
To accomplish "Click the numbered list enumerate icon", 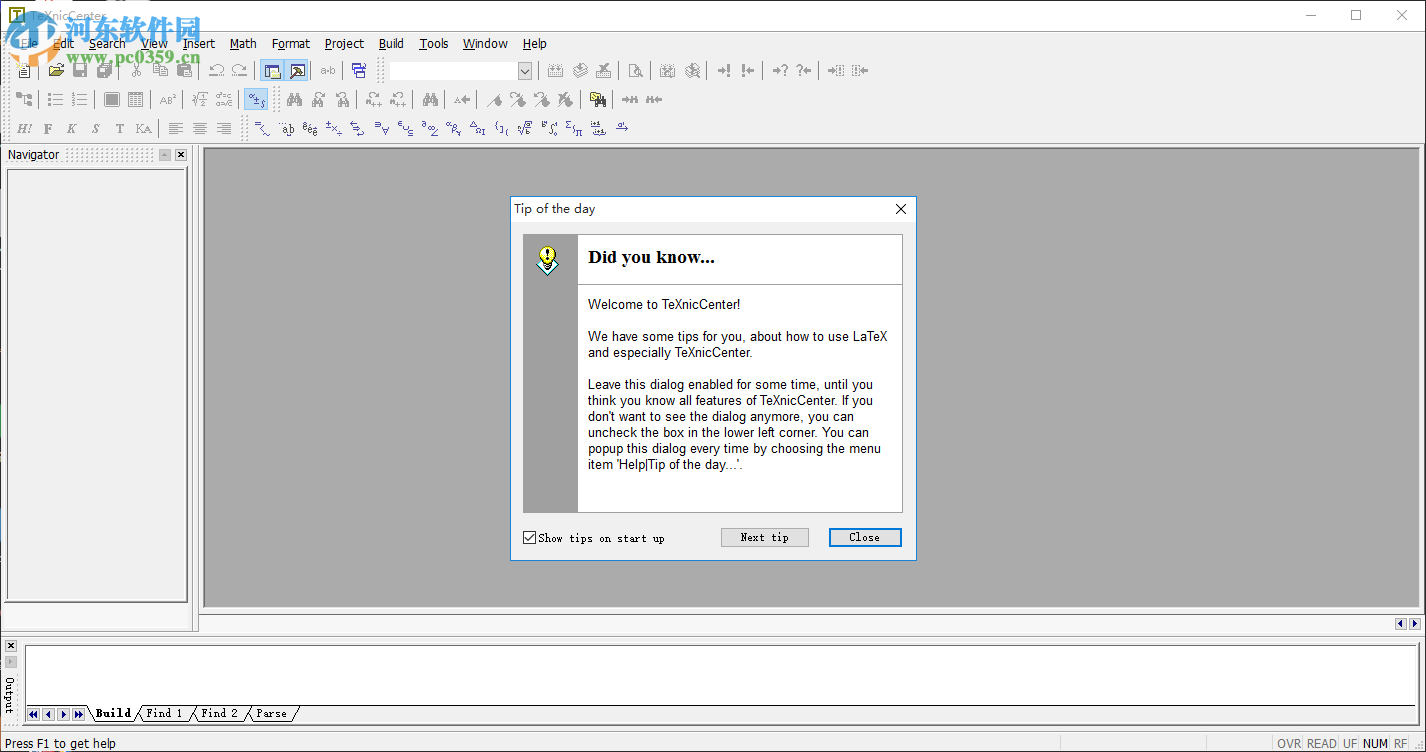I will (80, 99).
